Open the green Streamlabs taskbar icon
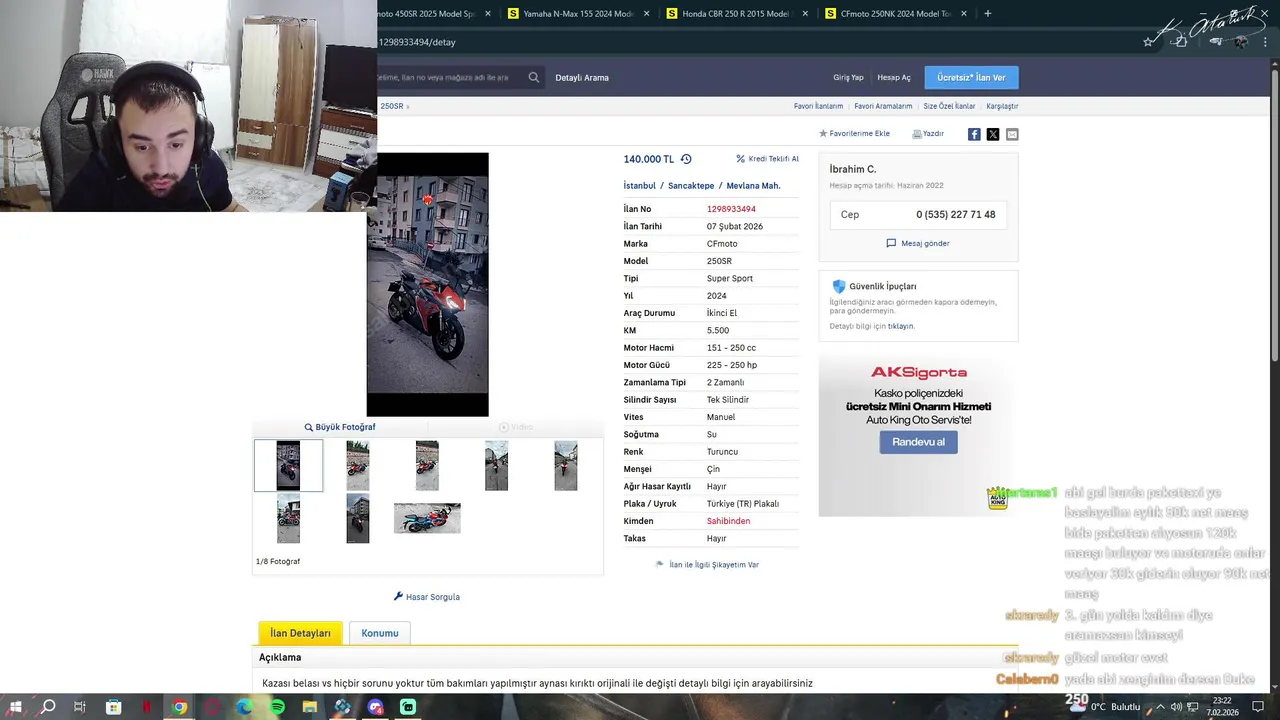This screenshot has height=720, width=1280. [408, 707]
